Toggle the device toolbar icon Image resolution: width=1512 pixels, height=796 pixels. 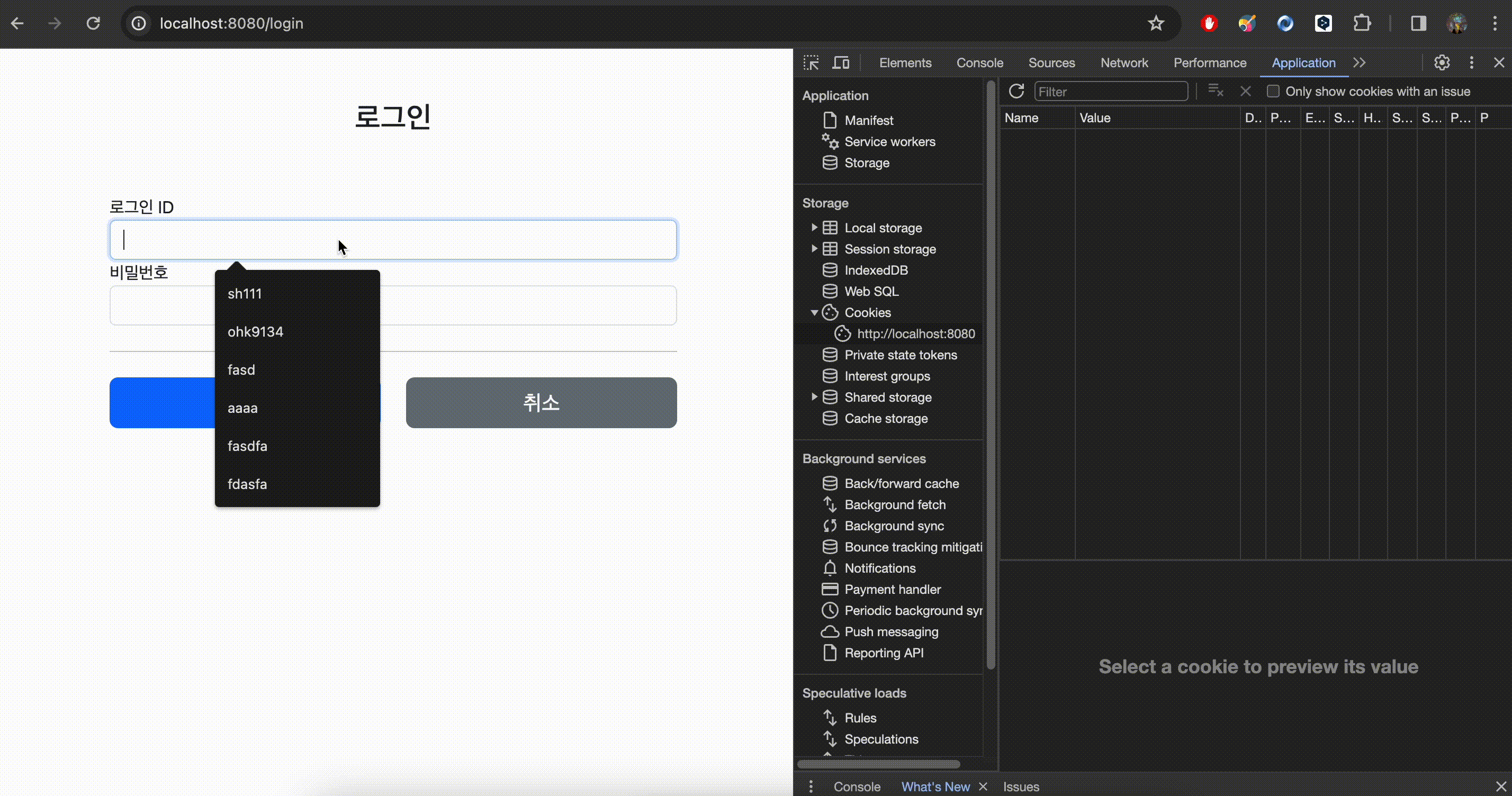841,63
